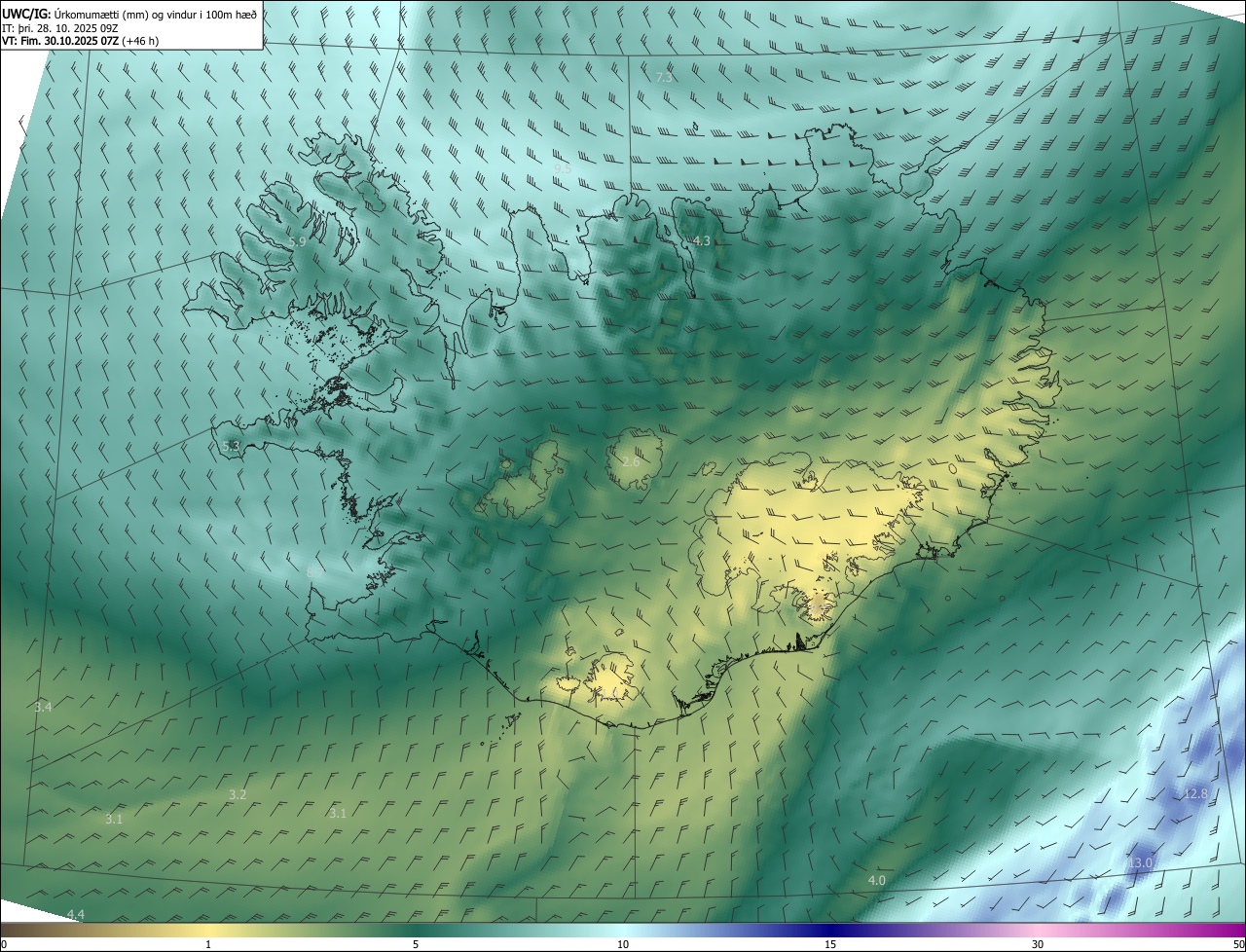Click the 12.8 value label on the map
The width and height of the screenshot is (1246, 952).
[1195, 793]
